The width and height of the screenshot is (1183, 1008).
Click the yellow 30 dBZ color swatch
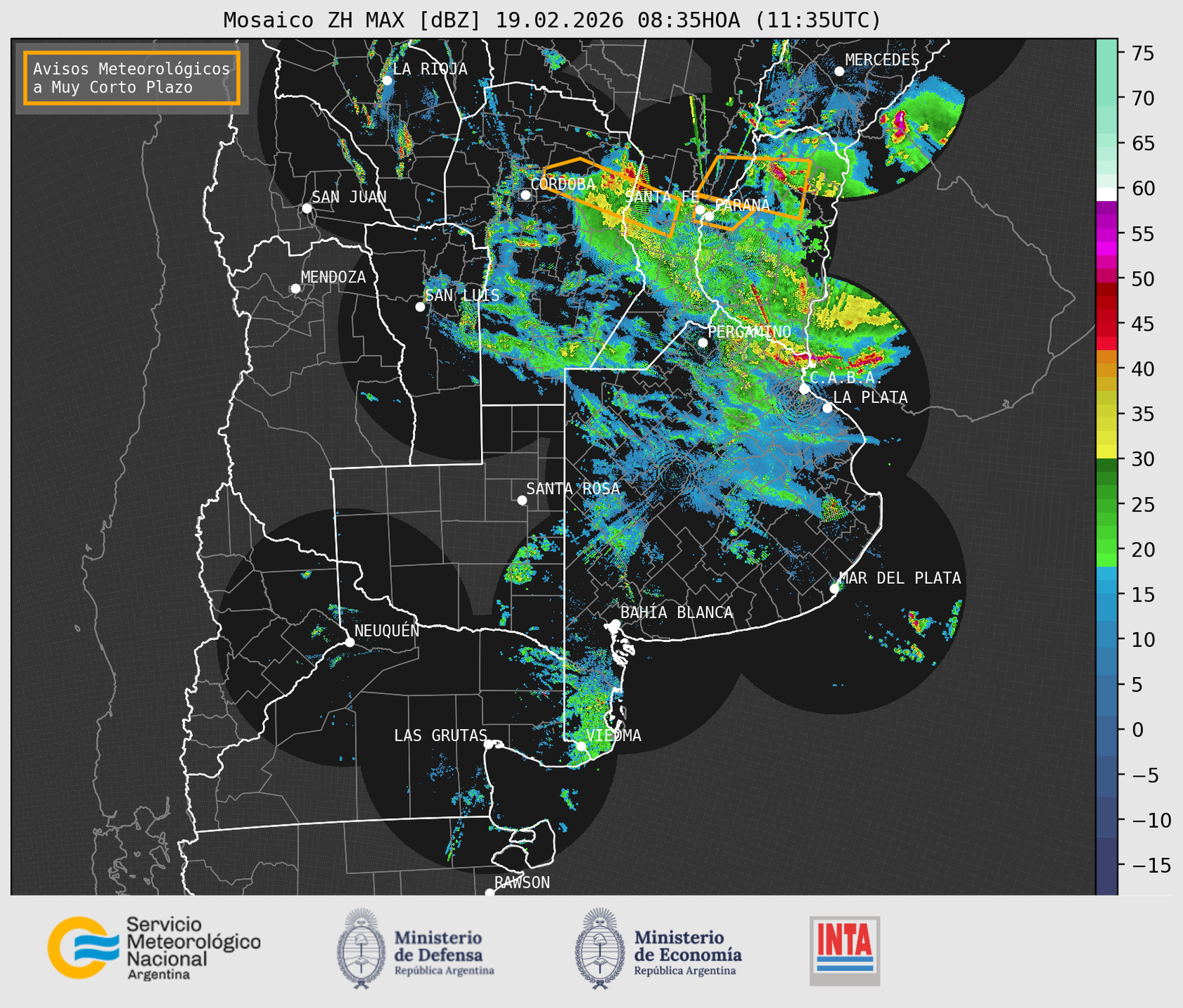1107,452
